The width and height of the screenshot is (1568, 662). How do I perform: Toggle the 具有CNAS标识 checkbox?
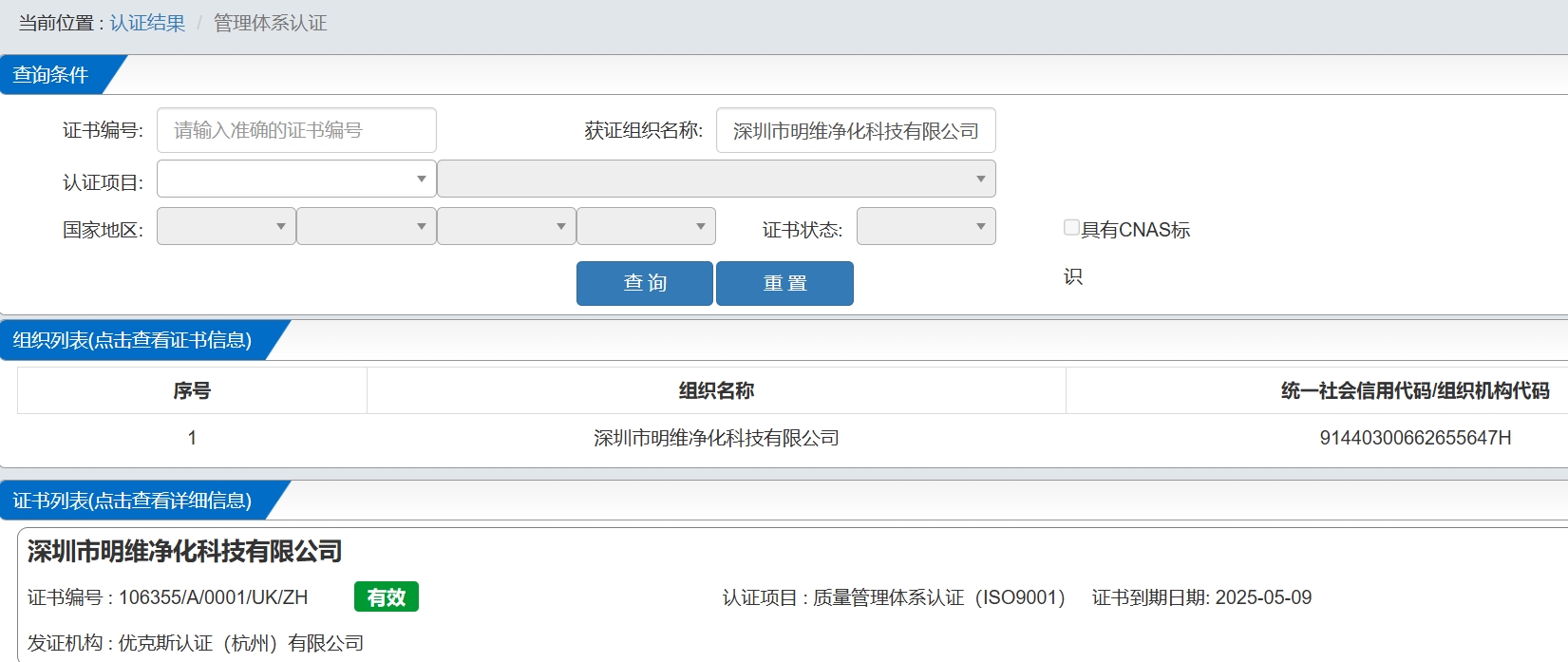[1071, 227]
